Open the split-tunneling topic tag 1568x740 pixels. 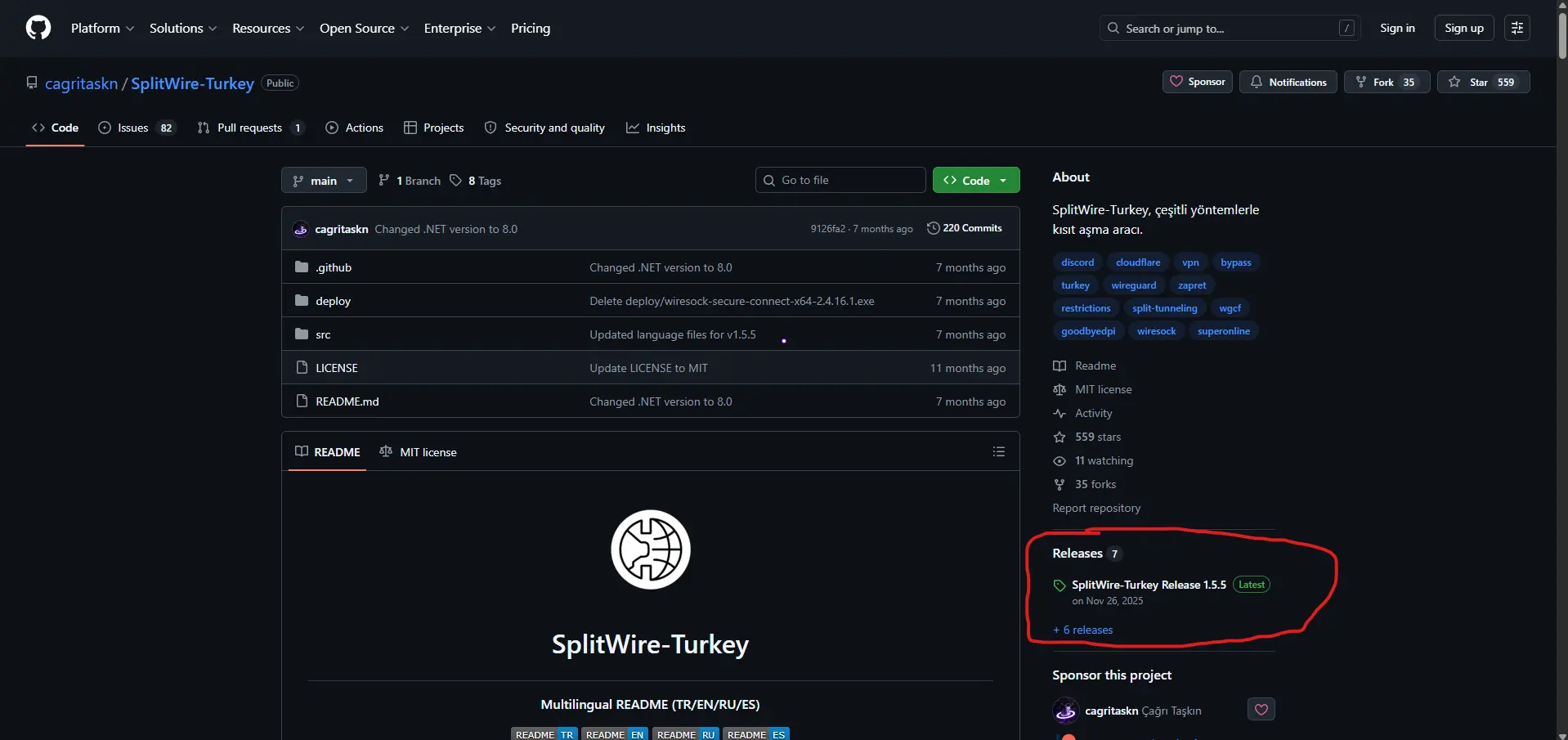coord(1164,308)
